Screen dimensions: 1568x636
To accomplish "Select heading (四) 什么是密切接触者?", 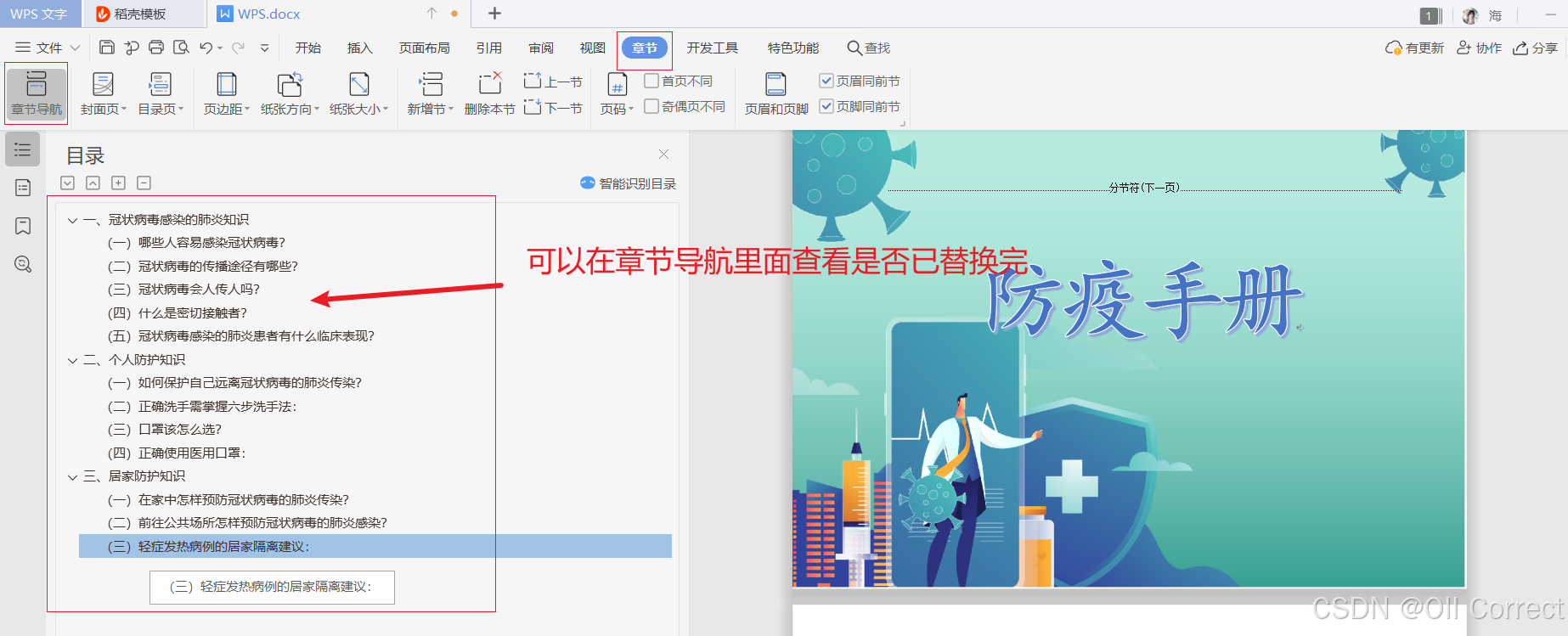I will pos(178,313).
